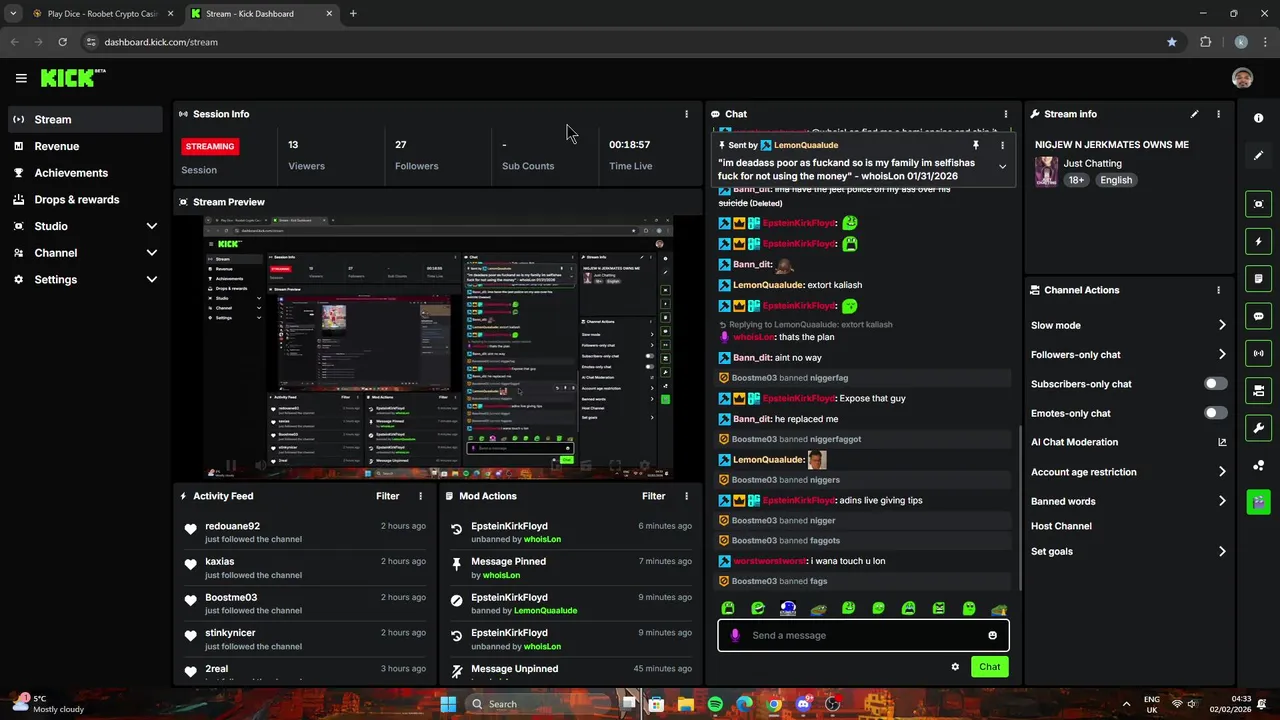Viewport: 1280px width, 720px height.
Task: Click the green Chat send button
Action: coord(989,667)
